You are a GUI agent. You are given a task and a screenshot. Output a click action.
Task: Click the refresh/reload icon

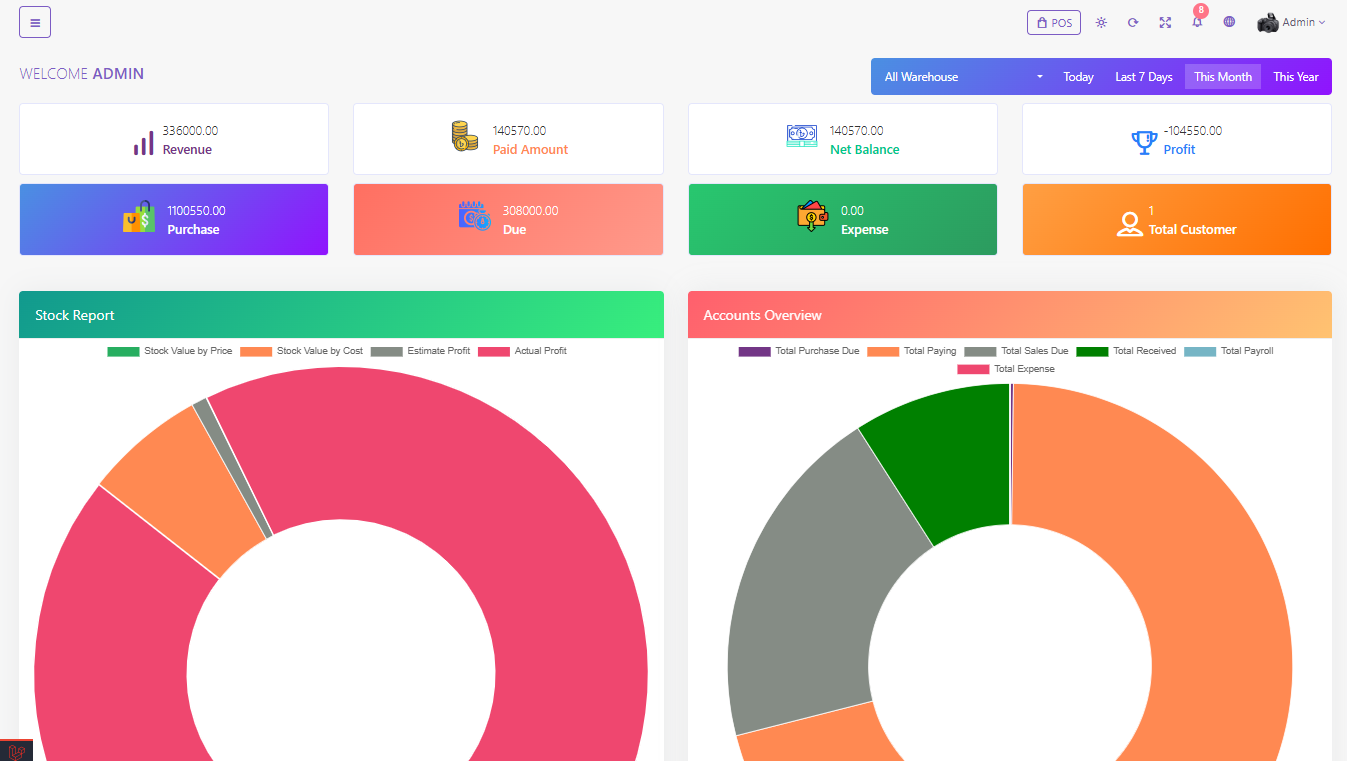pyautogui.click(x=1133, y=22)
